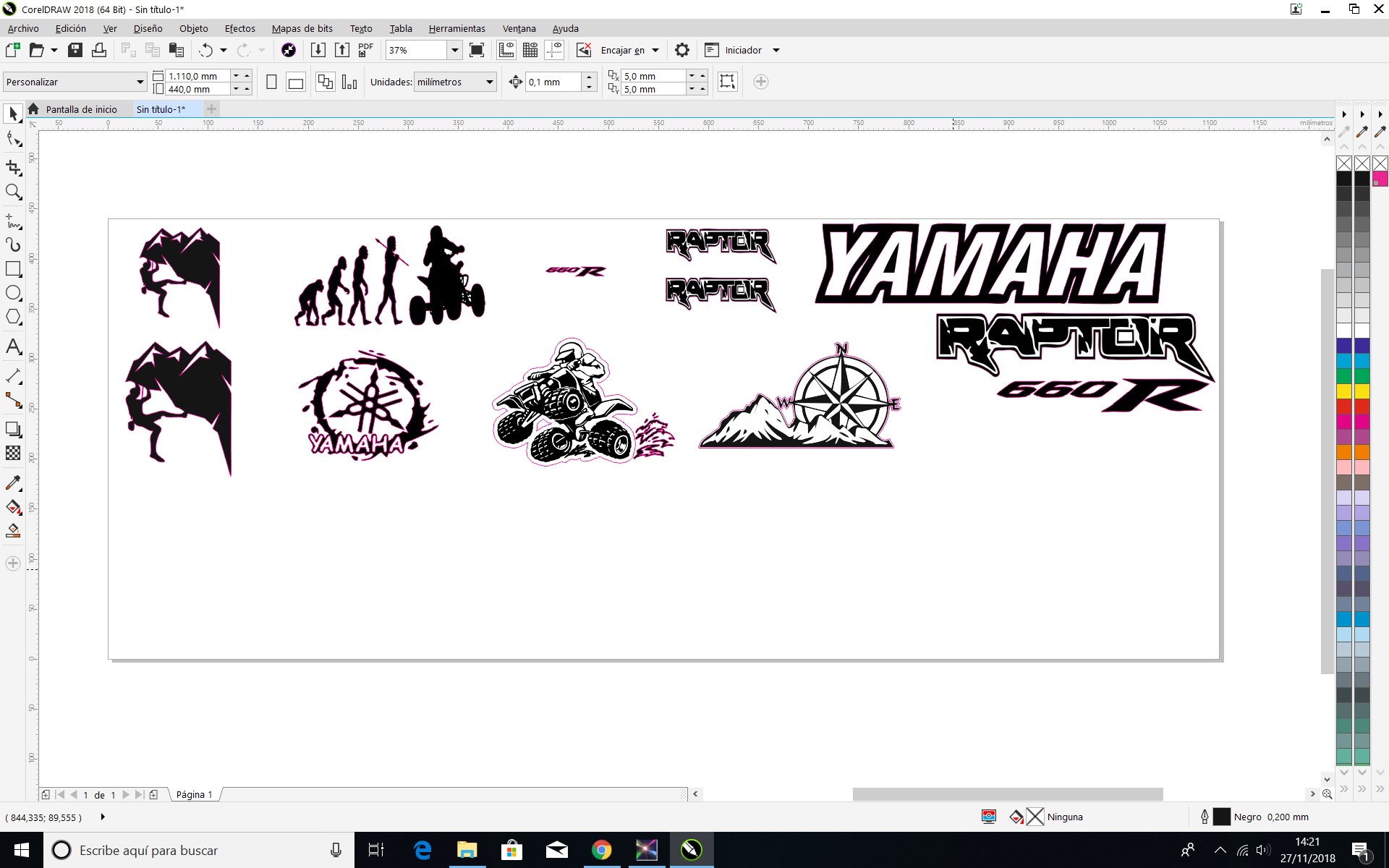Image resolution: width=1389 pixels, height=868 pixels.
Task: Select the Página 1 tab
Action: 195,794
